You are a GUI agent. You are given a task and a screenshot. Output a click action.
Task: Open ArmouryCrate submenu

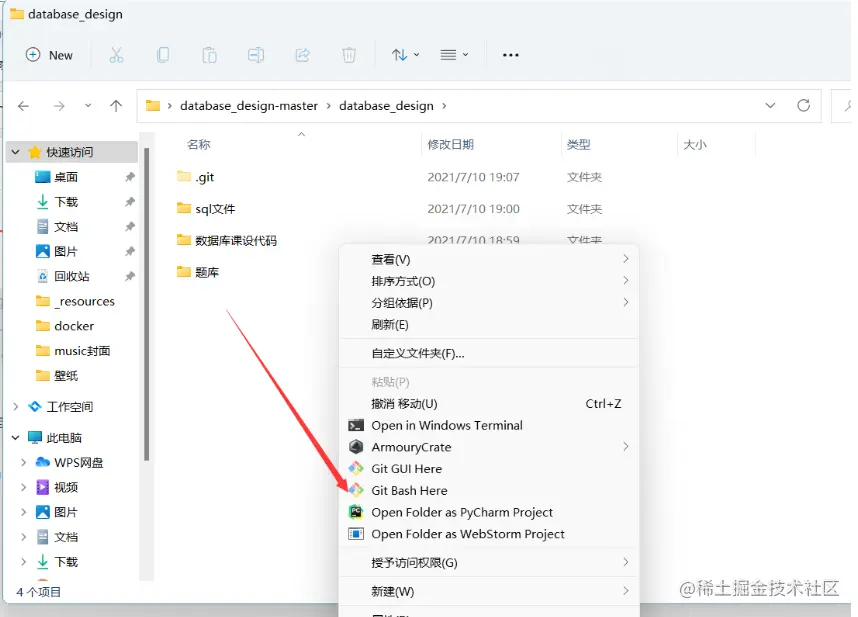(x=489, y=447)
